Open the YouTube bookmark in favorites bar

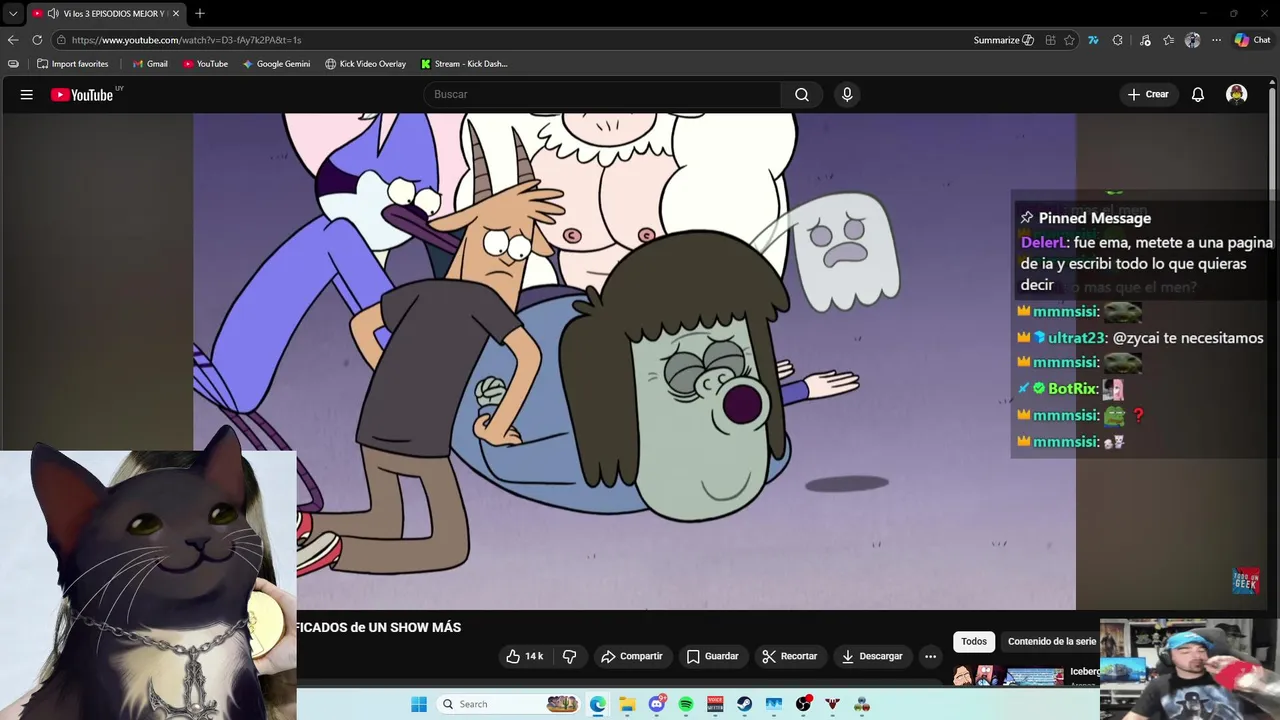[205, 64]
